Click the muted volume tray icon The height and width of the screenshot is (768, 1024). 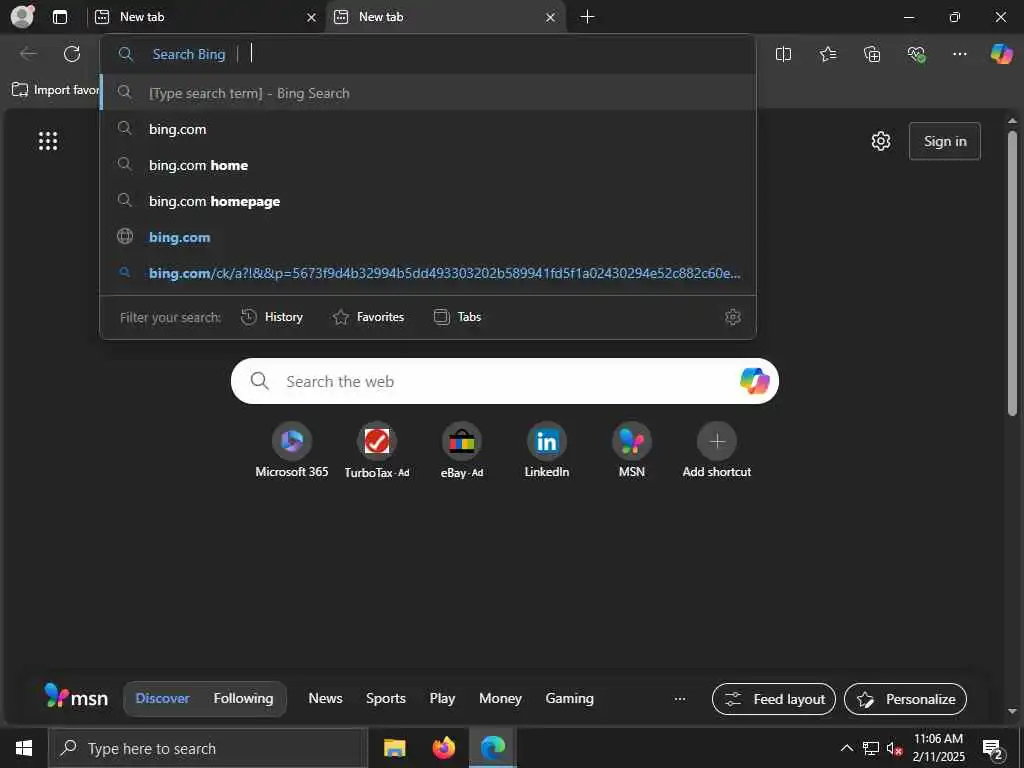[x=894, y=748]
